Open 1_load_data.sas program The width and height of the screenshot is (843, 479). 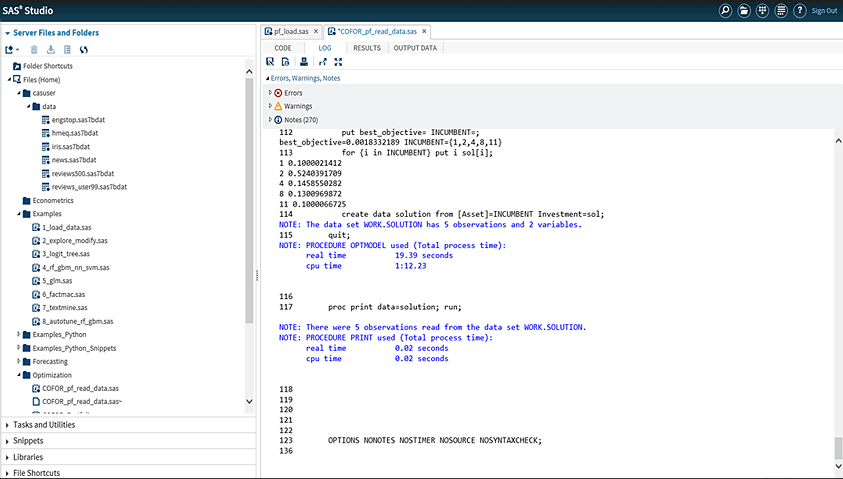coord(67,227)
